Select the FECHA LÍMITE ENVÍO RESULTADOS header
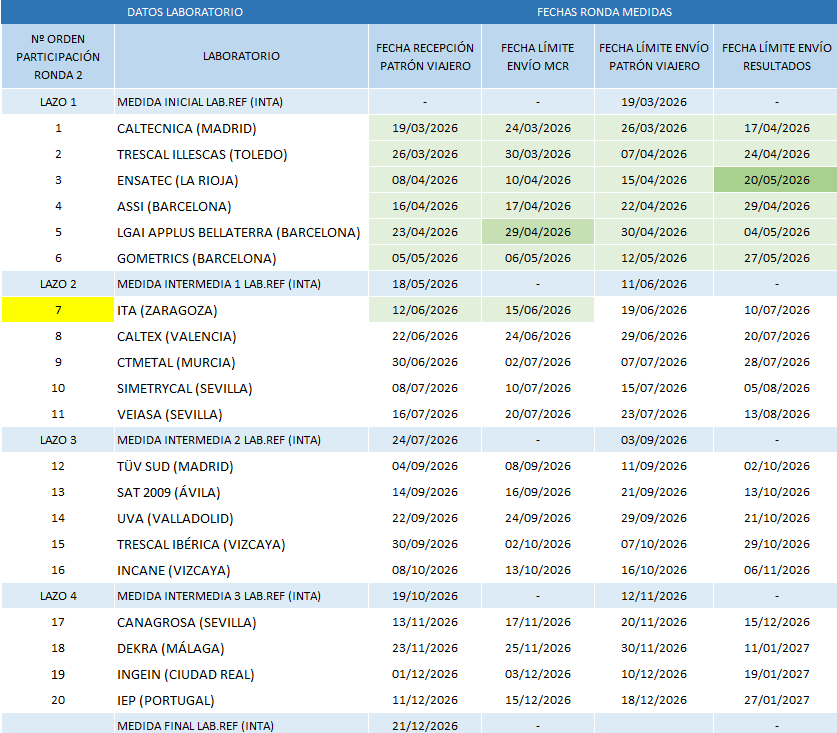Screen dimensions: 837x733 tap(776, 57)
